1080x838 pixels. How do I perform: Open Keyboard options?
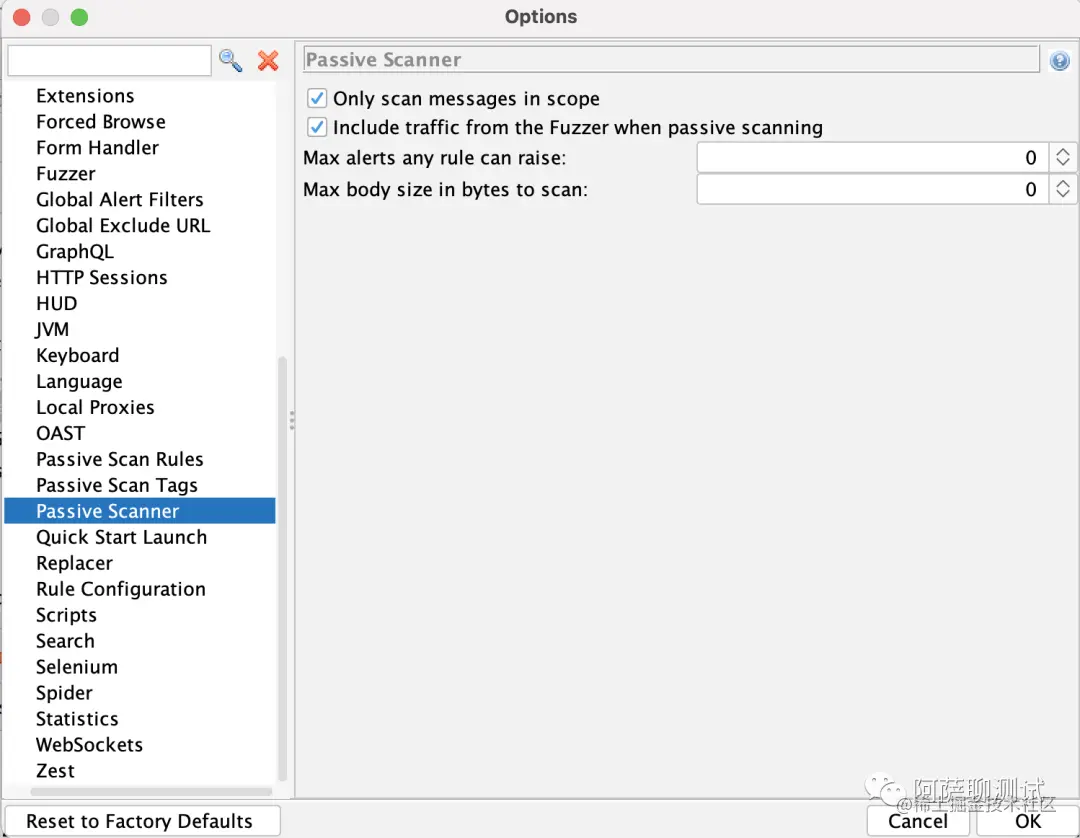(78, 355)
